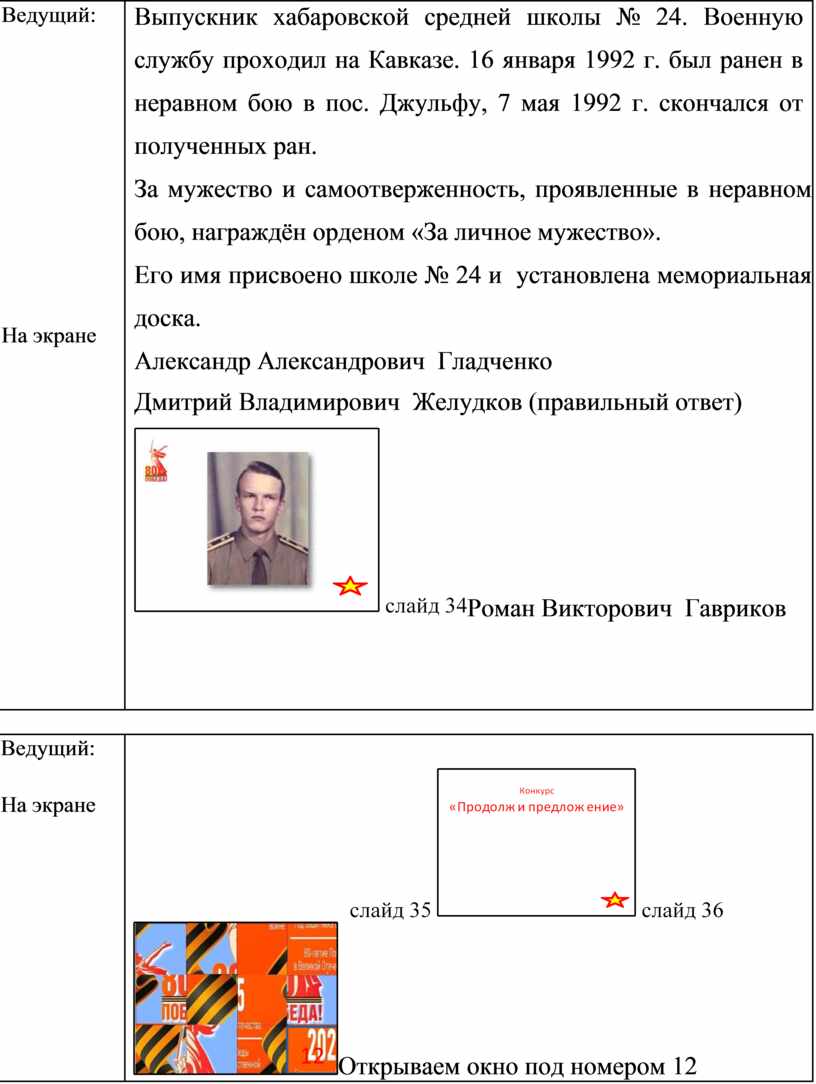816x1084 pixels.
Task: Click the line «Его имя присвоено школе № 24»
Action: pyautogui.click(x=472, y=275)
